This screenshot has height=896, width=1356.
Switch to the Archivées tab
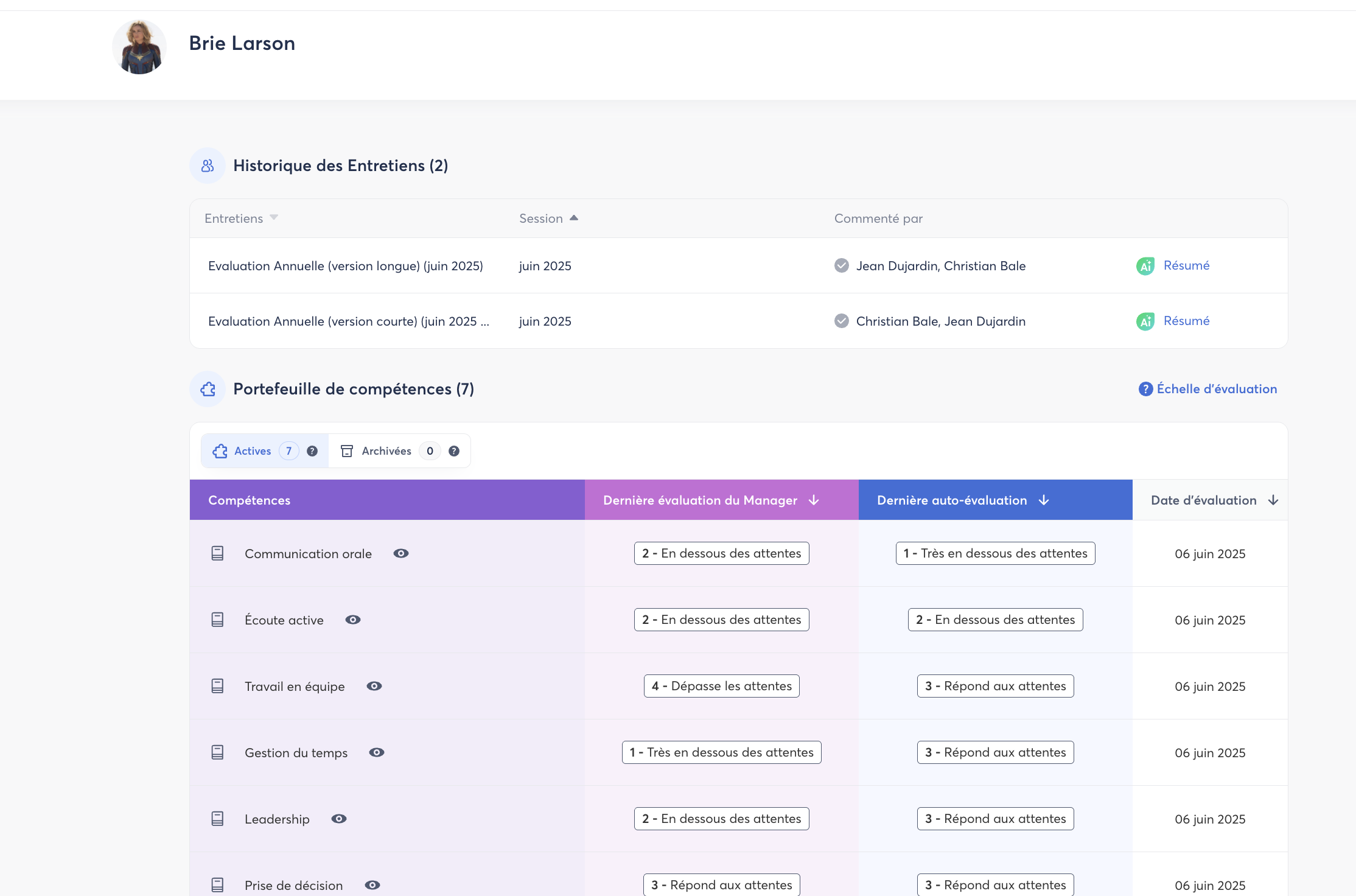tap(386, 451)
